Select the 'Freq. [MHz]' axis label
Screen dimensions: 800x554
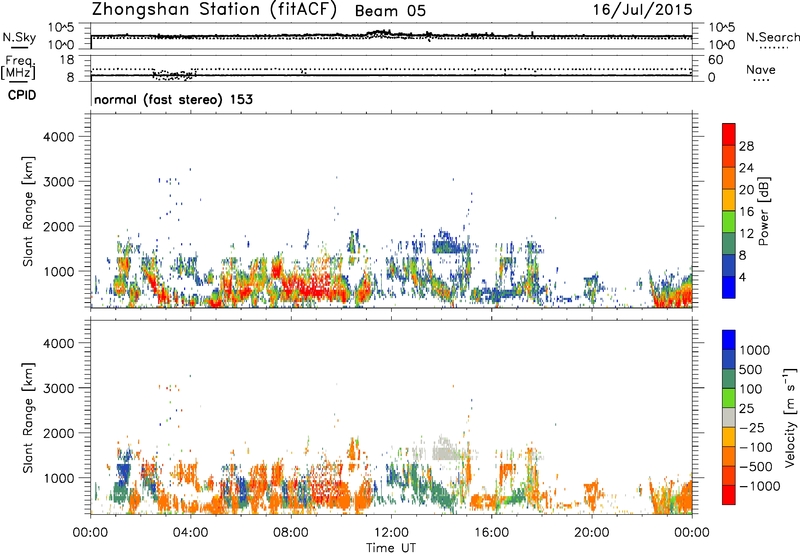coord(18,67)
